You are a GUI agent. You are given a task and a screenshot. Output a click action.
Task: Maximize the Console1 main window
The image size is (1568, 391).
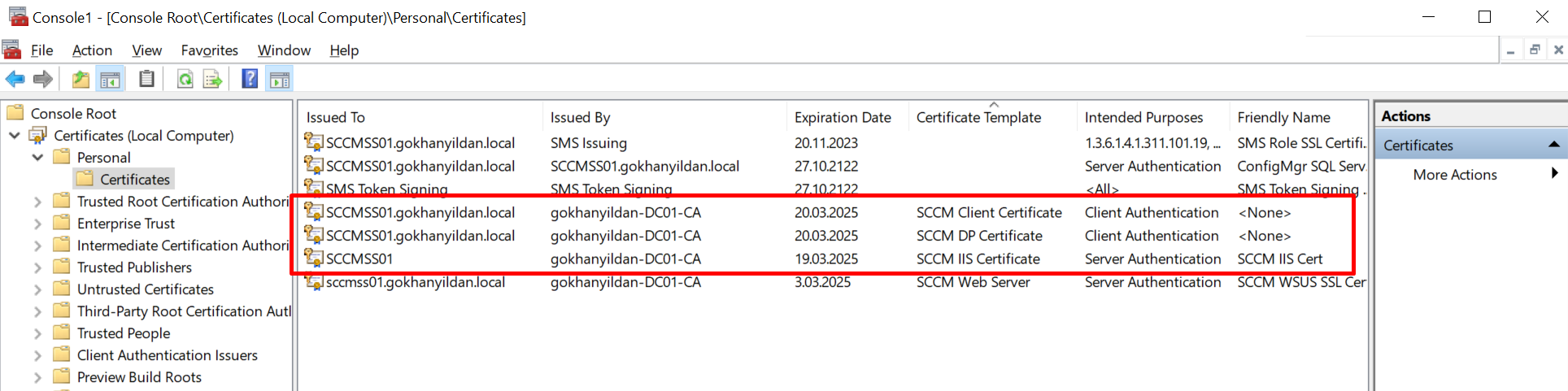pyautogui.click(x=1484, y=16)
